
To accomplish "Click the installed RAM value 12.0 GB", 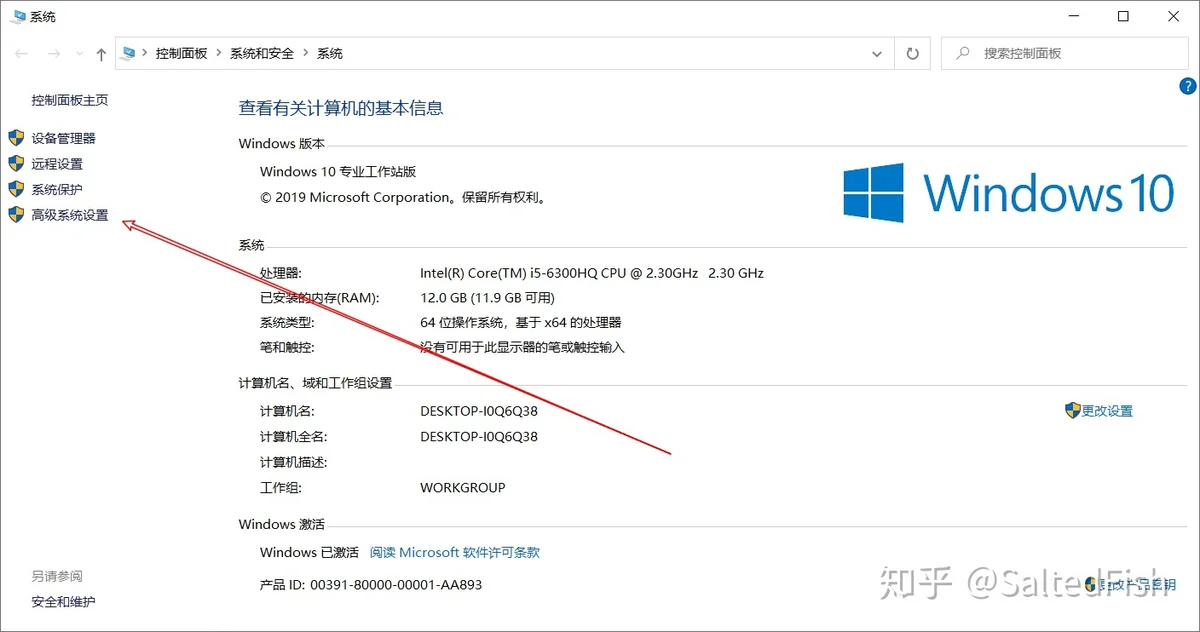I will (x=487, y=298).
